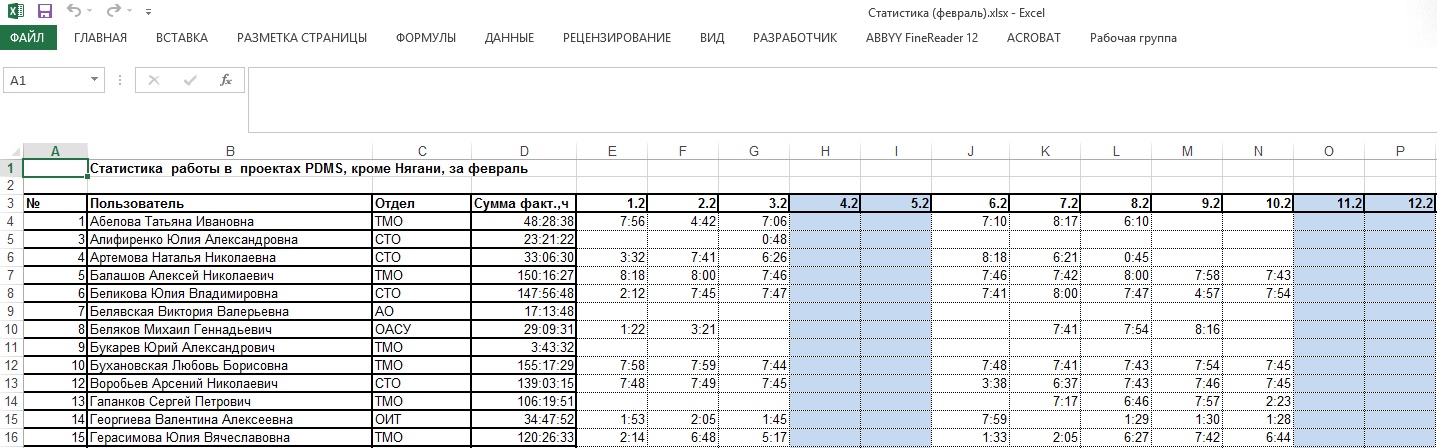Image resolution: width=1437 pixels, height=448 pixels.
Task: Click the Select All corner of the grid
Action: click(10, 151)
